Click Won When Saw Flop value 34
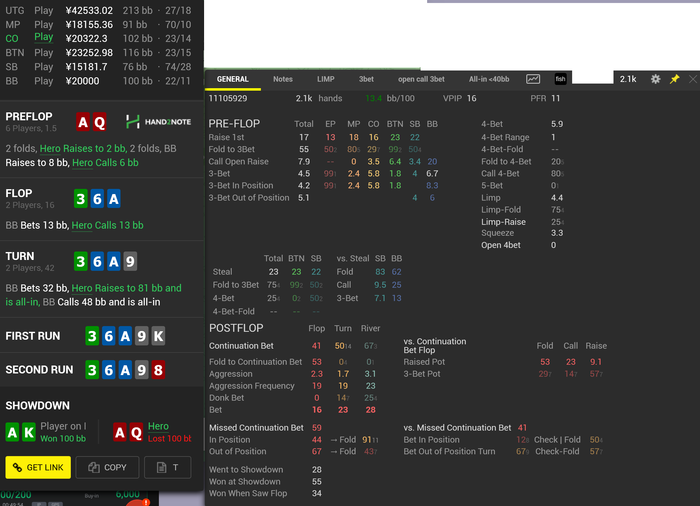 tap(317, 493)
